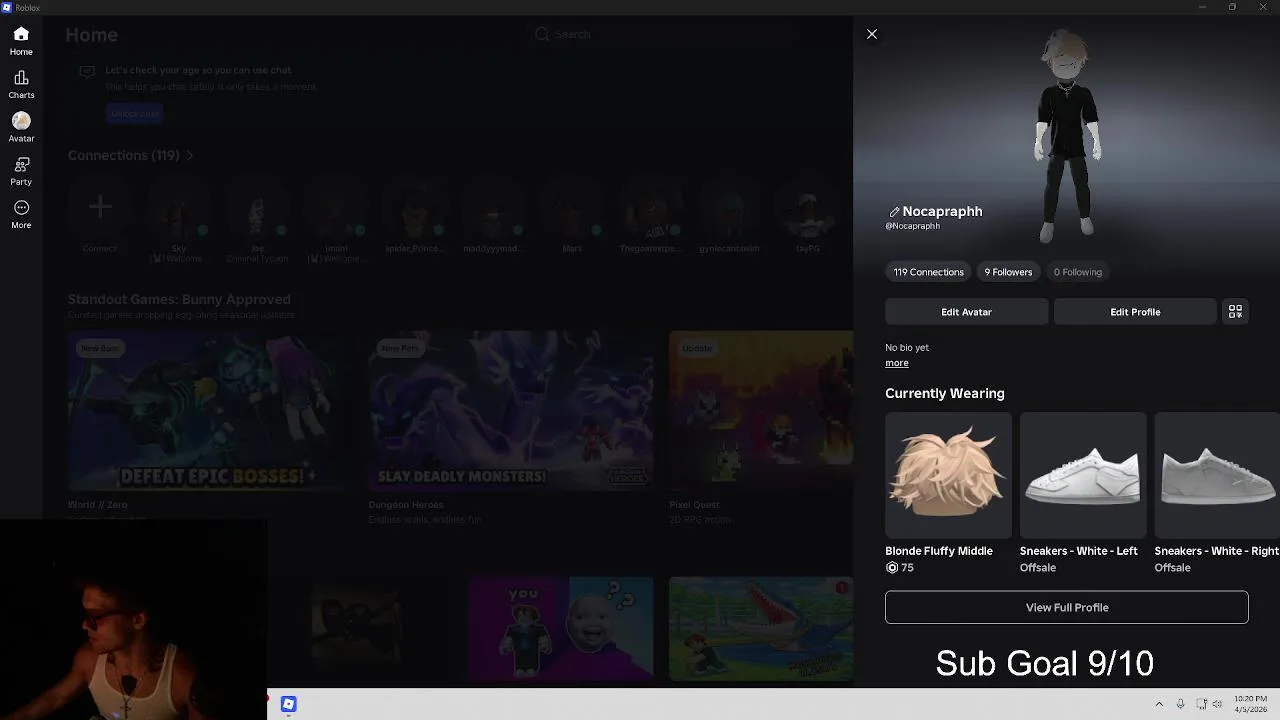Open the Party section in sidebar
The image size is (1280, 720).
pyautogui.click(x=21, y=171)
